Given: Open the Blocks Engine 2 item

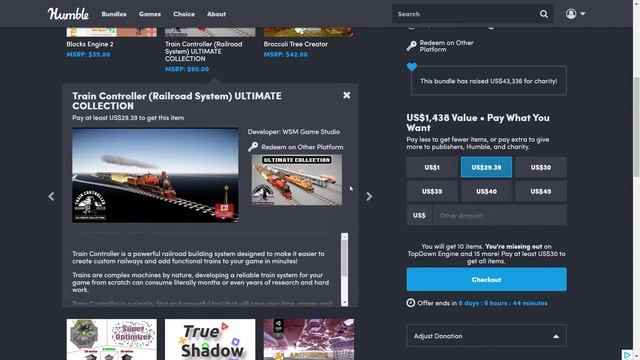Looking at the screenshot, I should click(90, 44).
